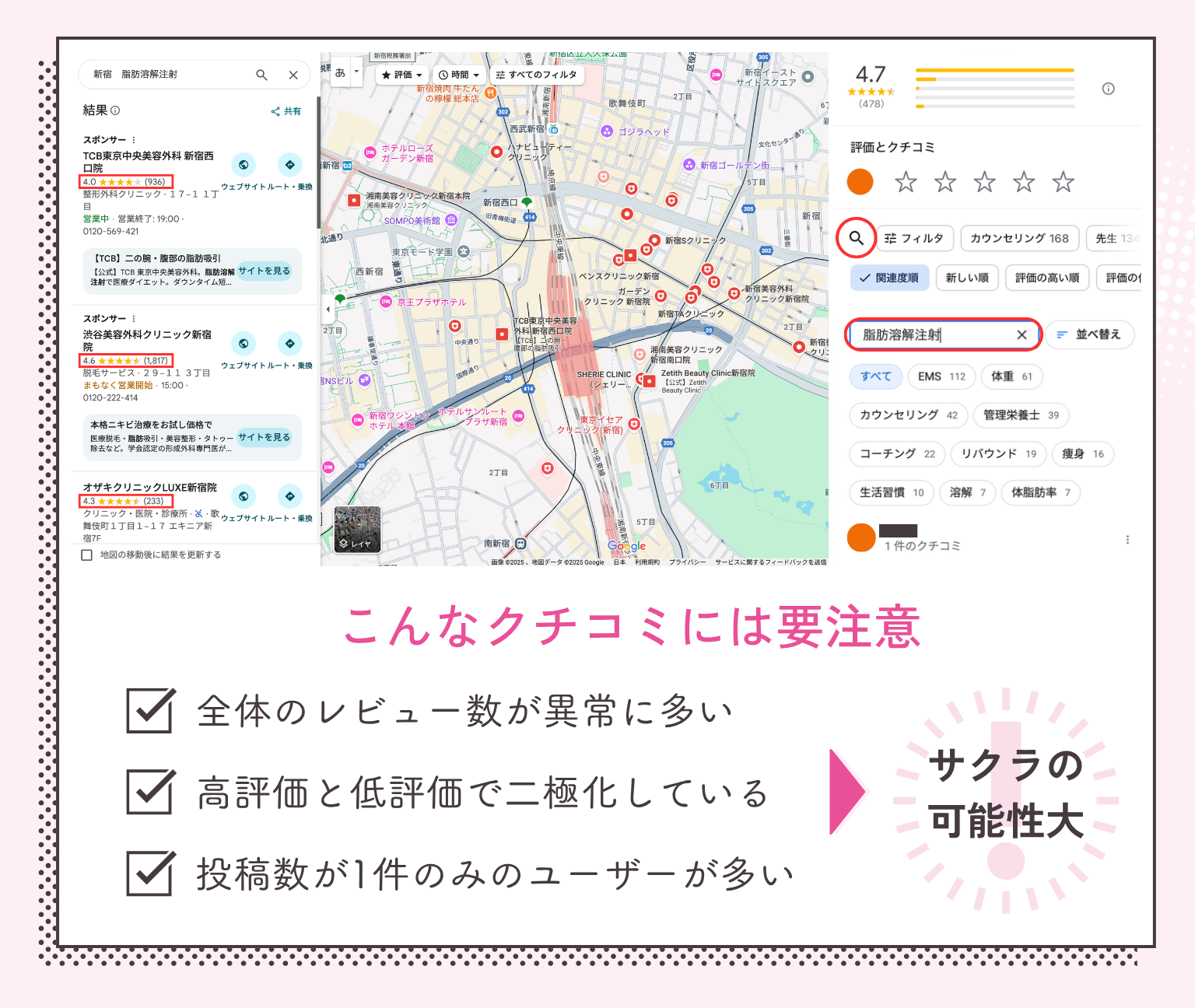Viewport: 1195px width, 1008px height.
Task: Rate with the third star under 評価とクチコミ
Action: pyautogui.click(x=985, y=182)
